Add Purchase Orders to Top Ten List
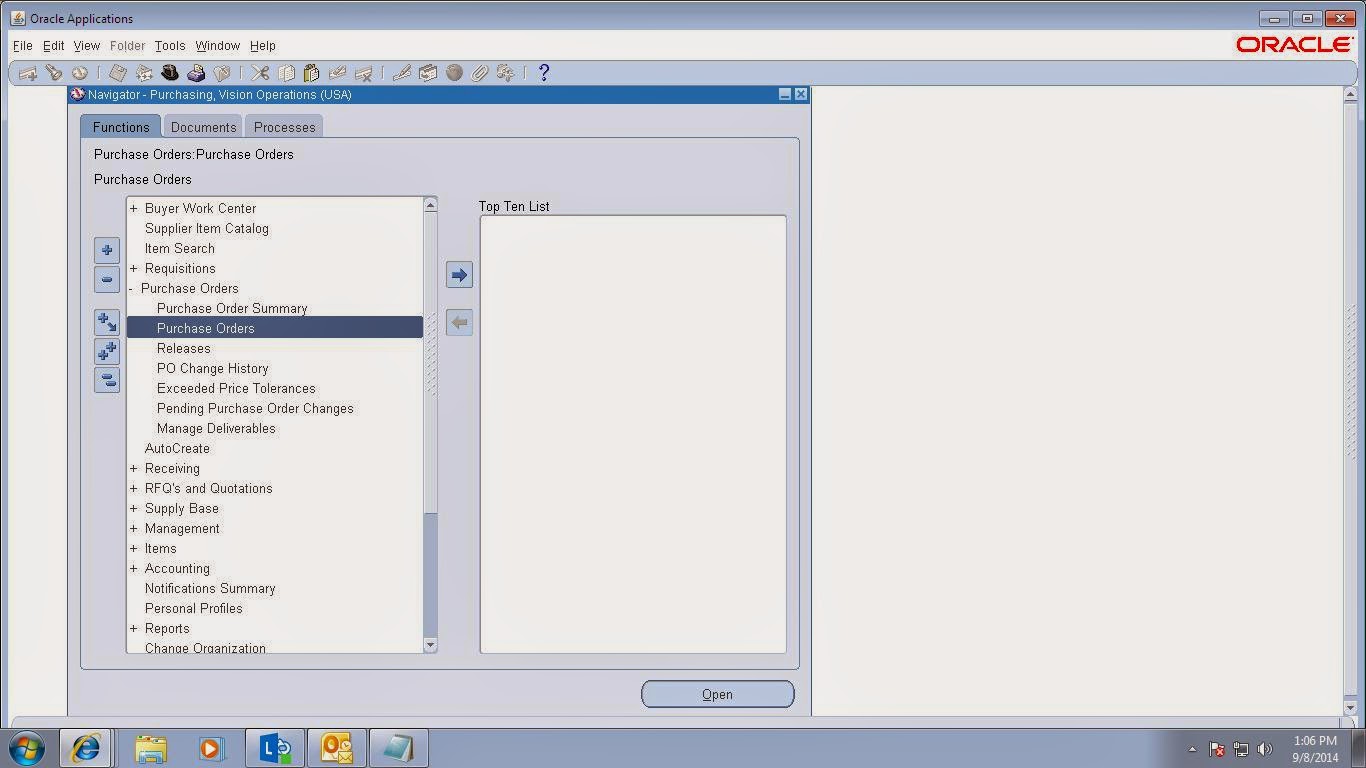This screenshot has width=1366, height=768. tap(459, 273)
